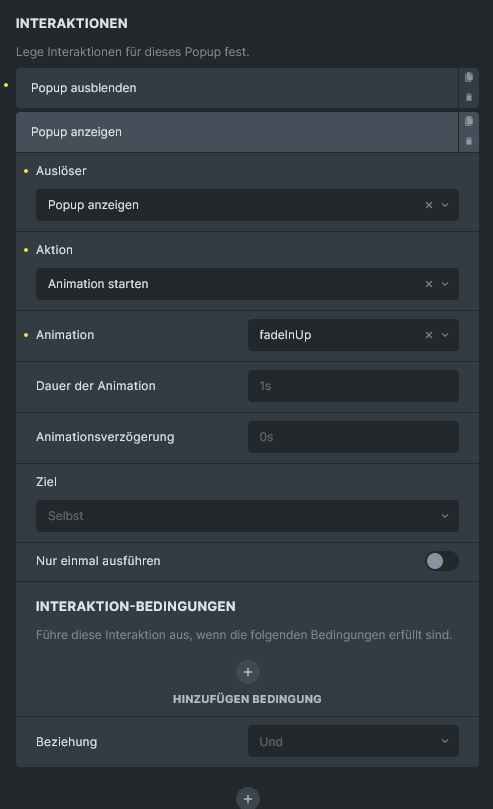
Task: Open the Beziehung dropdown
Action: [353, 741]
